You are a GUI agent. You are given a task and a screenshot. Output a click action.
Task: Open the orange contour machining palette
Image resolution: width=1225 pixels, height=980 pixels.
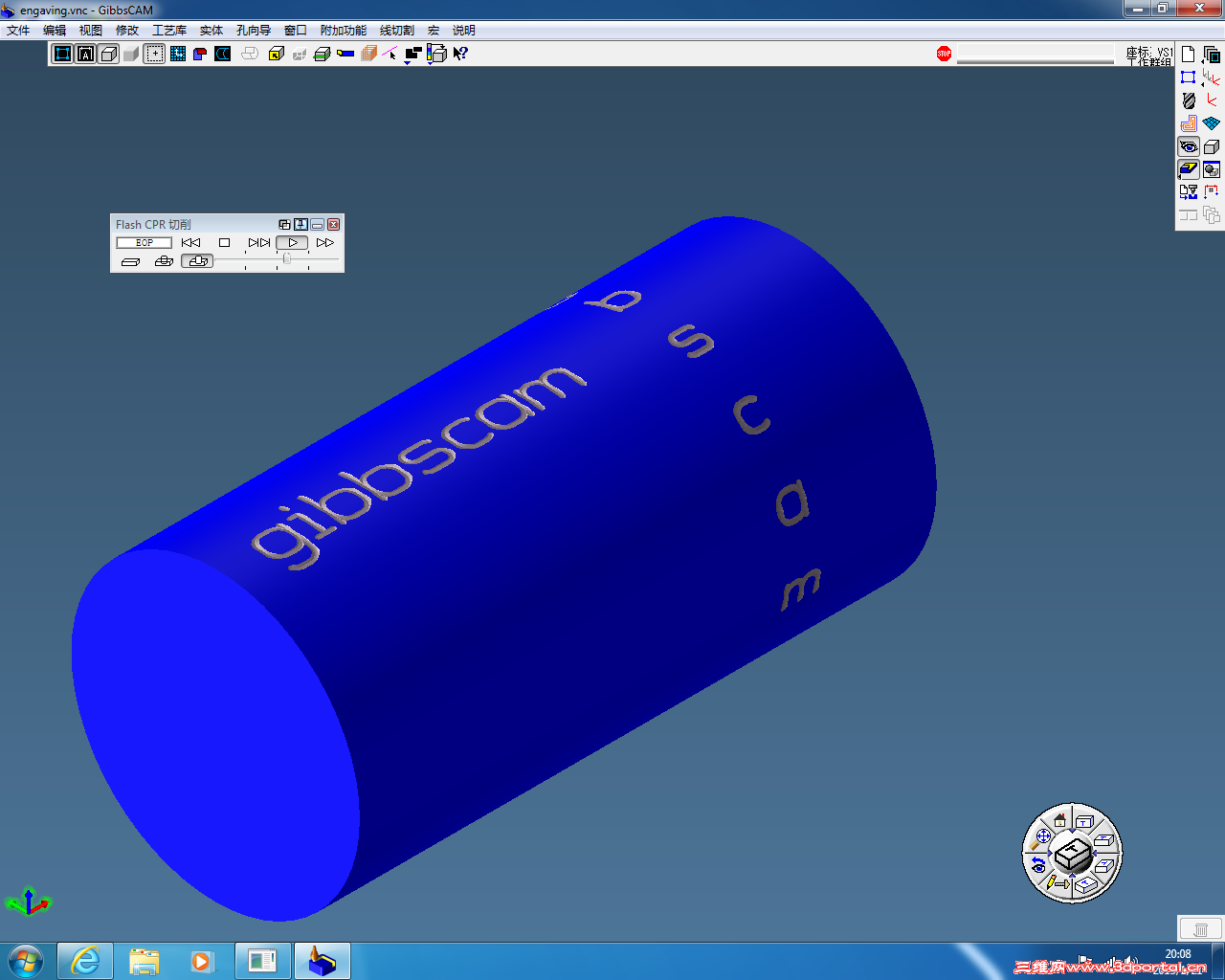(x=1189, y=123)
